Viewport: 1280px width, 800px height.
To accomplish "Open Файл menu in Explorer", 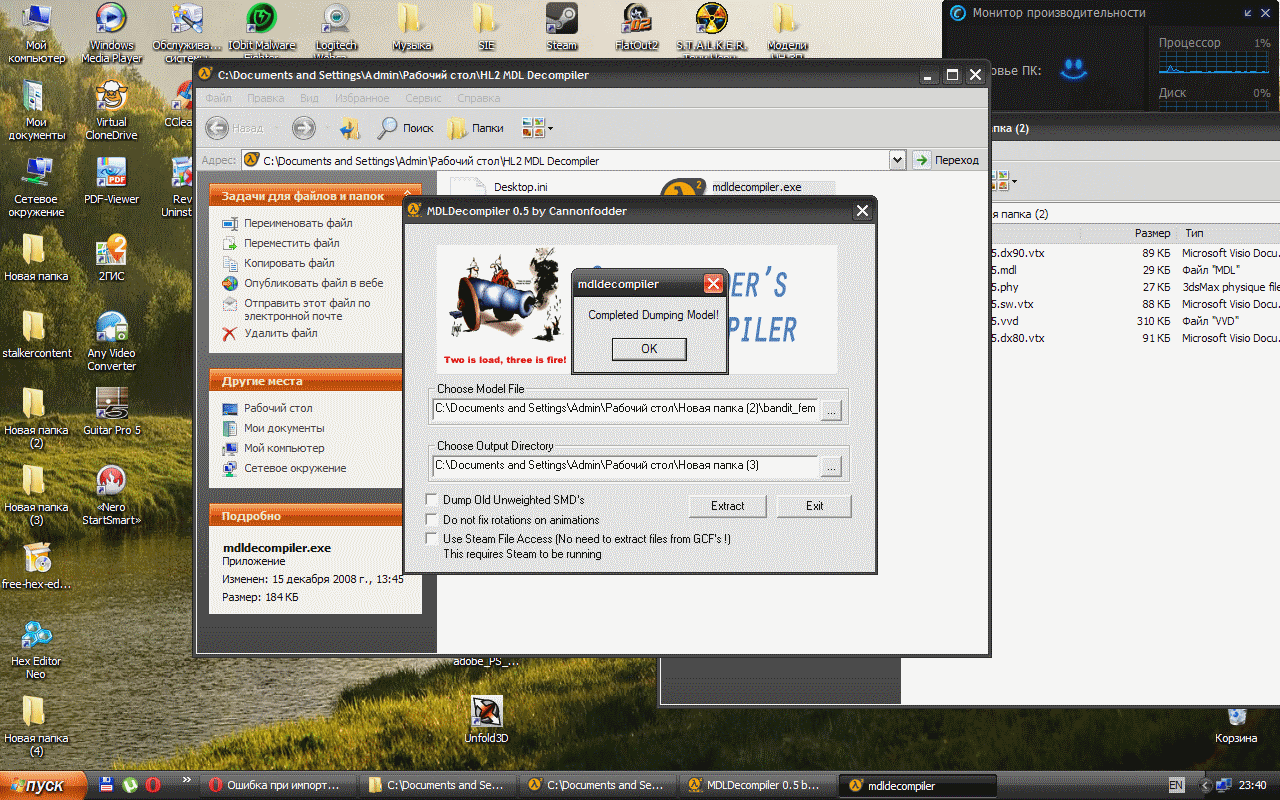I will pos(218,98).
